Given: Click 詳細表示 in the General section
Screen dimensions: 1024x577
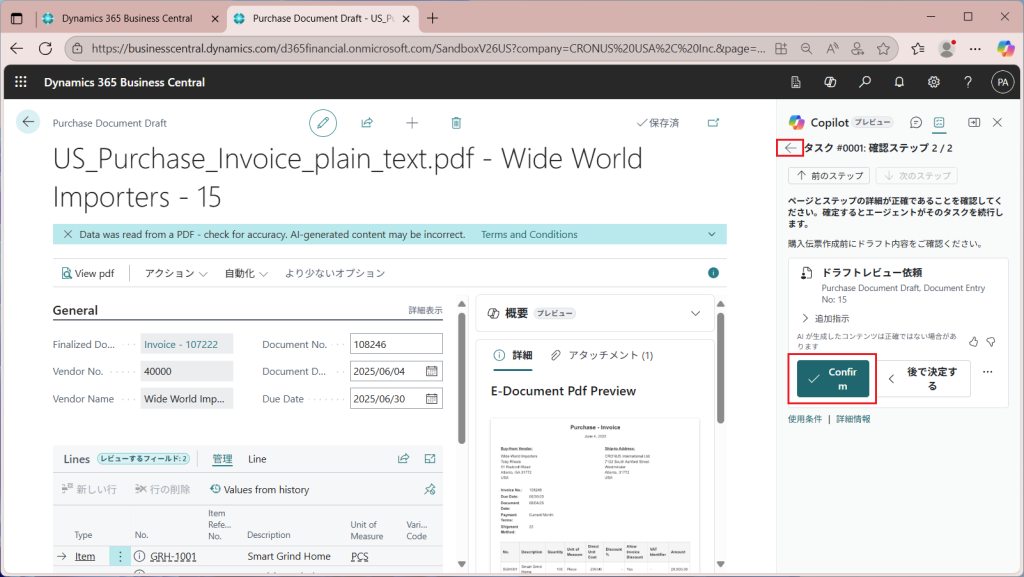Looking at the screenshot, I should click(x=425, y=310).
